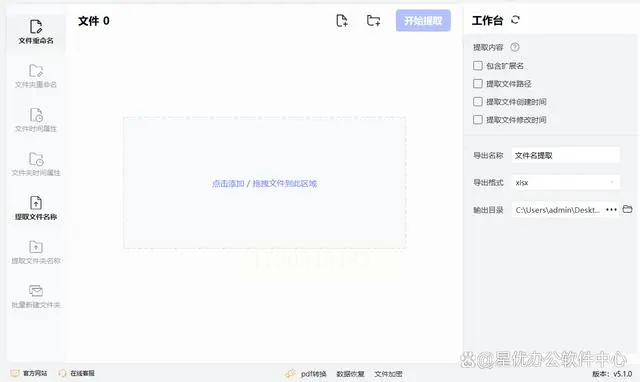The width and height of the screenshot is (640, 382).
Task: Open the 批量新建文件夹 tool
Action: pos(36,296)
